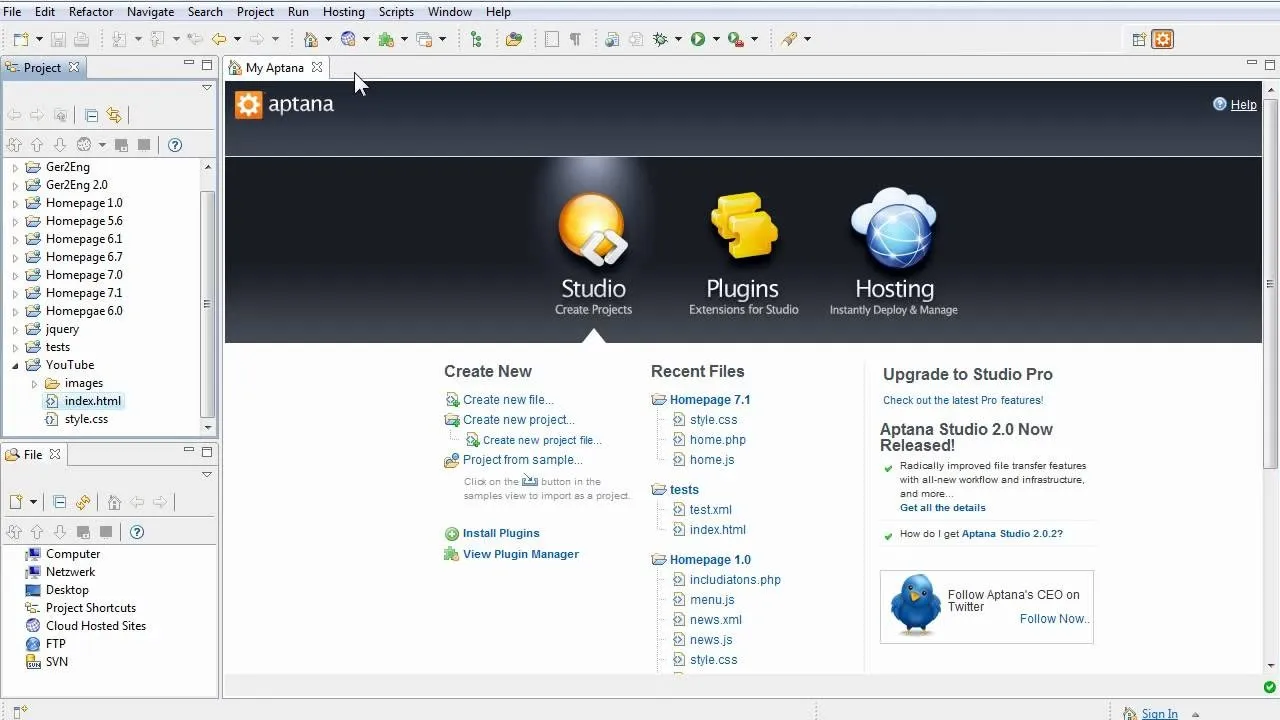Expand the jquery project

(15, 329)
